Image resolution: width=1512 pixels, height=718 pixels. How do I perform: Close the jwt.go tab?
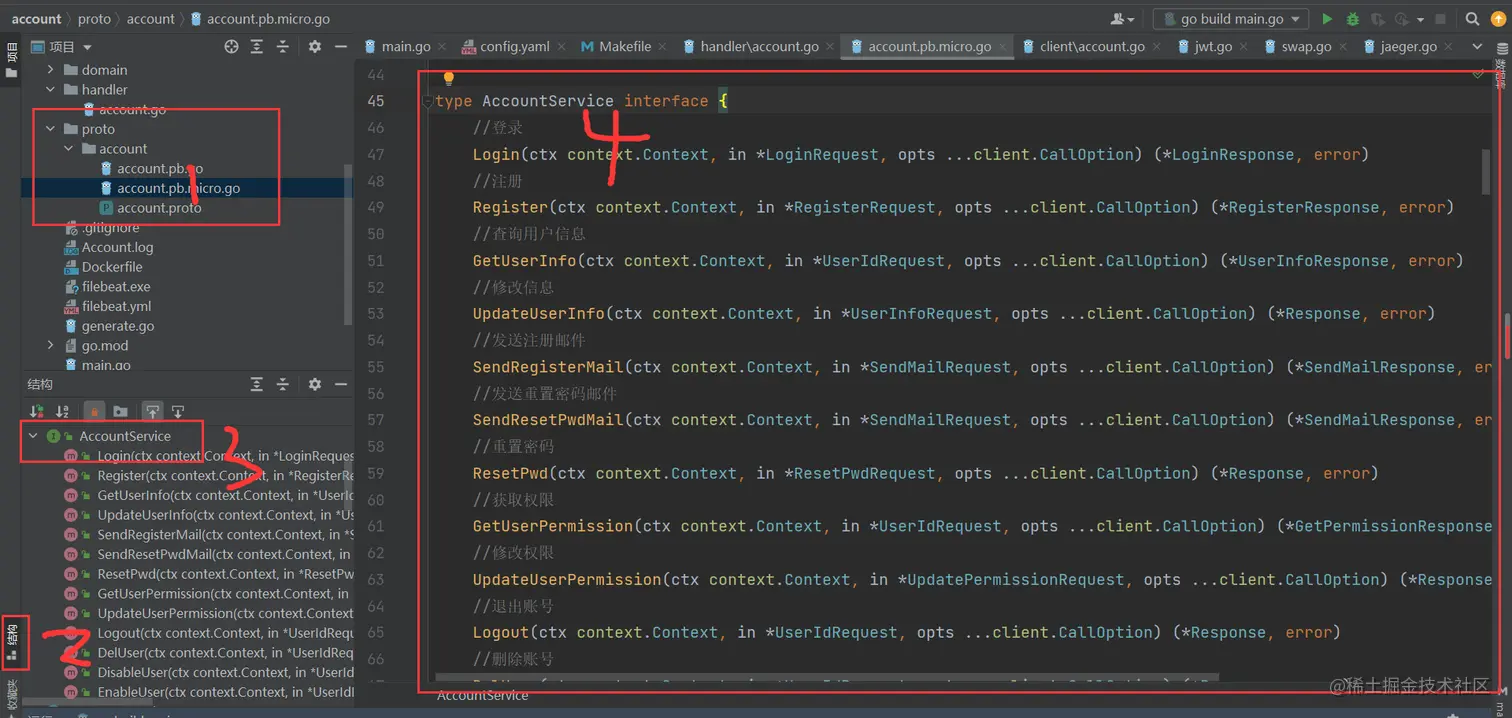[1245, 47]
